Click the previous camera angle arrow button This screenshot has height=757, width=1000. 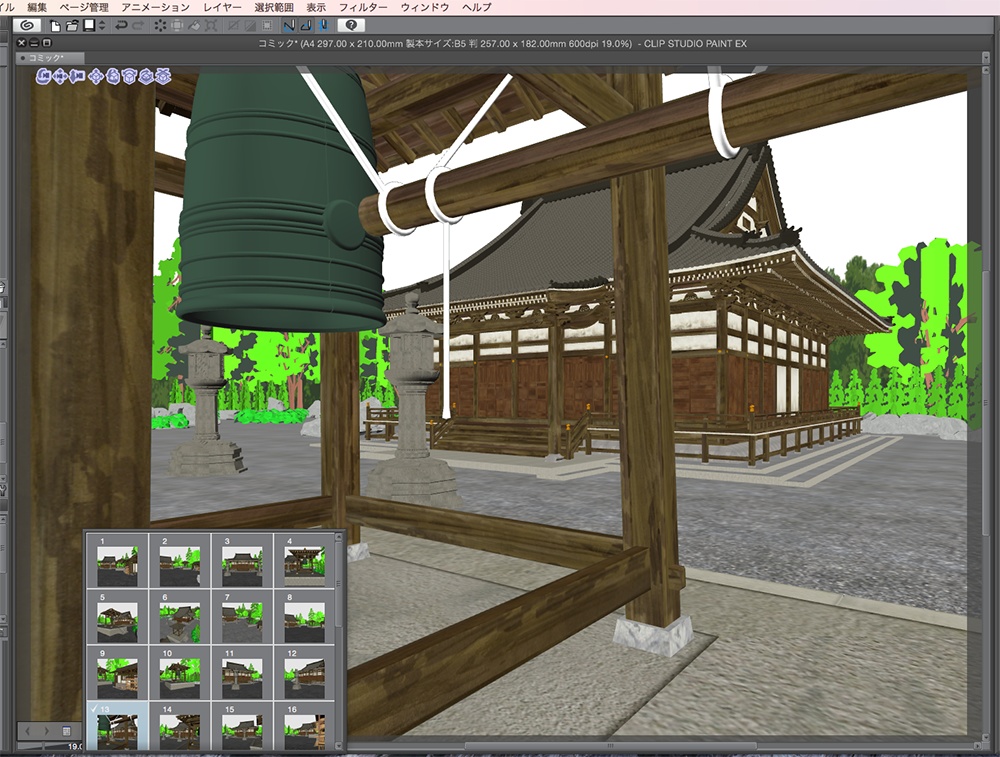click(27, 730)
